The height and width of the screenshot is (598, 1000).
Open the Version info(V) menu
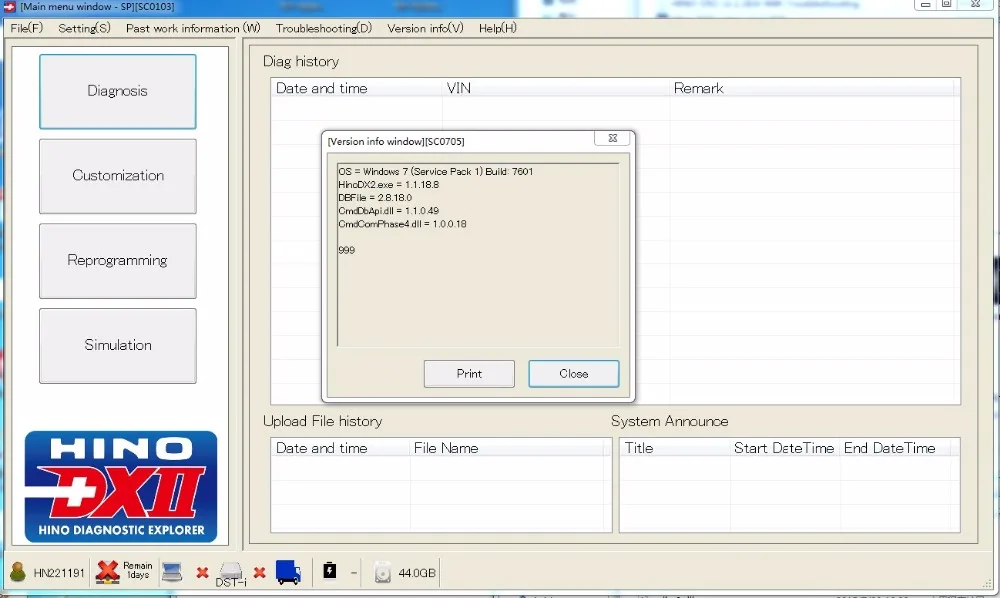pyautogui.click(x=425, y=28)
